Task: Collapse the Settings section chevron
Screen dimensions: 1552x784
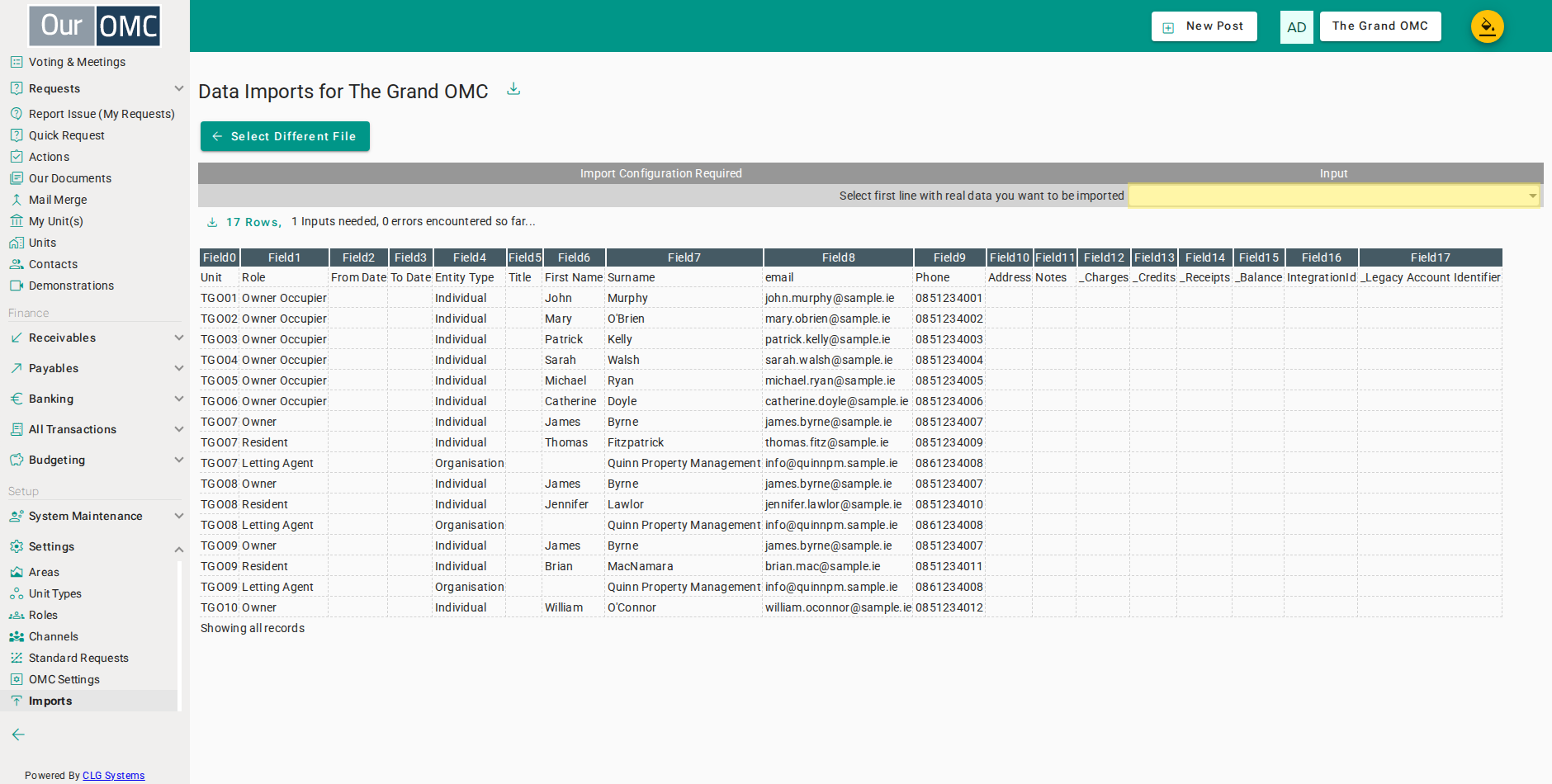Action: (x=179, y=549)
